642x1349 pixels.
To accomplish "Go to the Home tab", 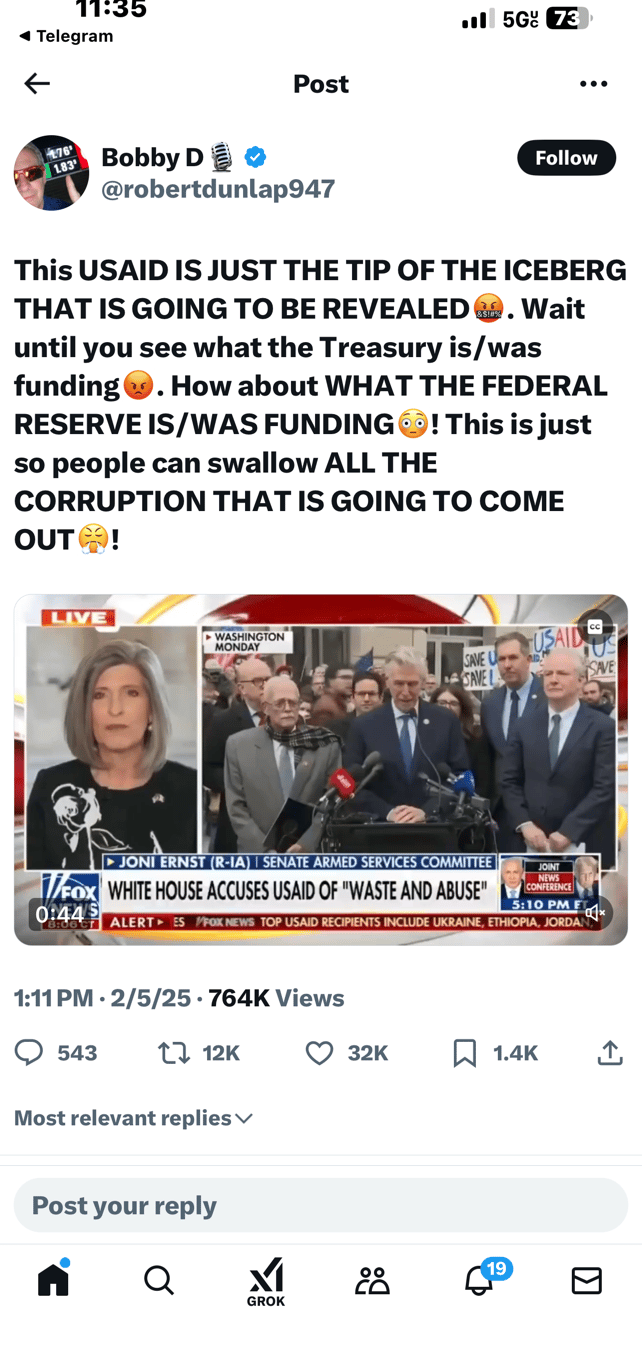I will click(53, 1278).
